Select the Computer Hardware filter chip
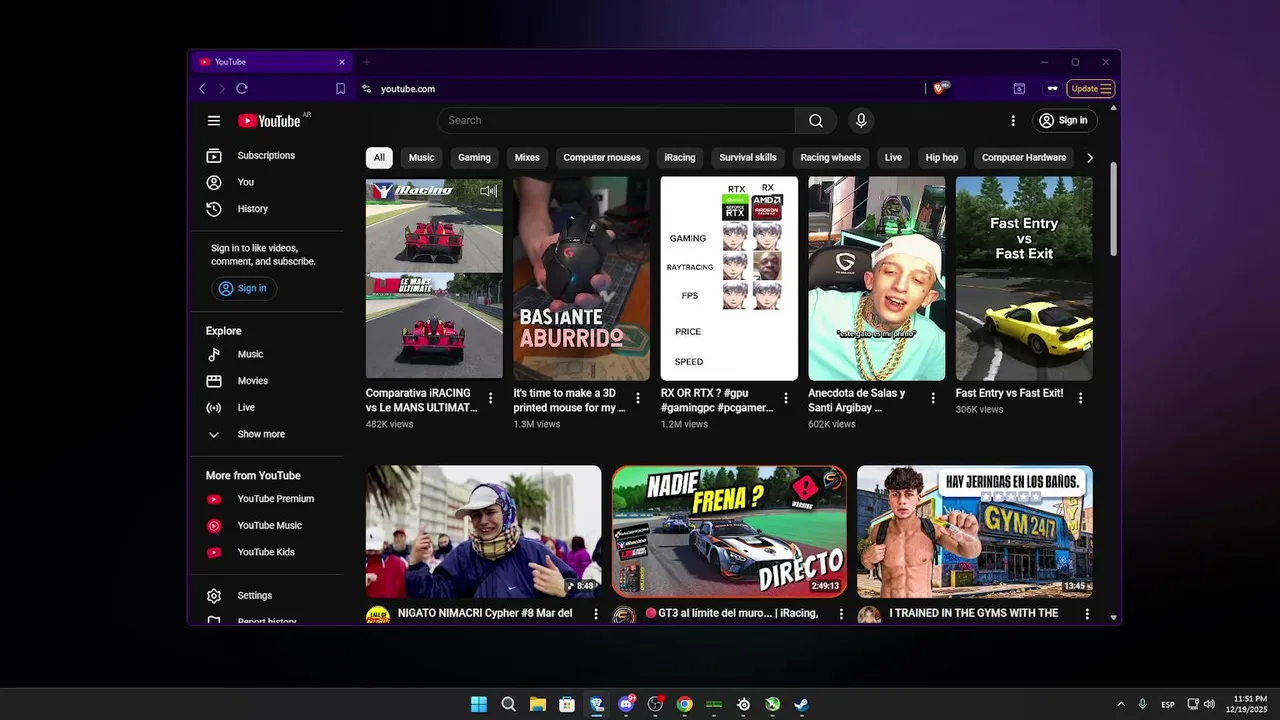The width and height of the screenshot is (1280, 720). [x=1024, y=158]
